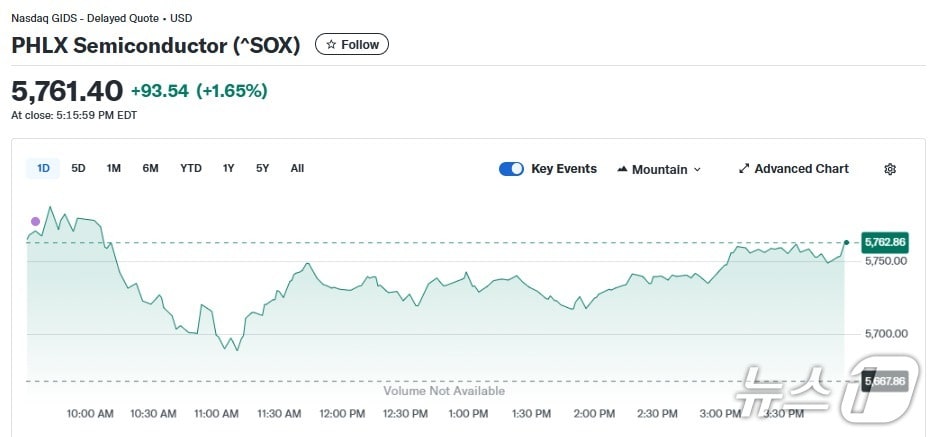This screenshot has height=437, width=933.
Task: Click the green 5,762.86 price label
Action: pyautogui.click(x=884, y=242)
